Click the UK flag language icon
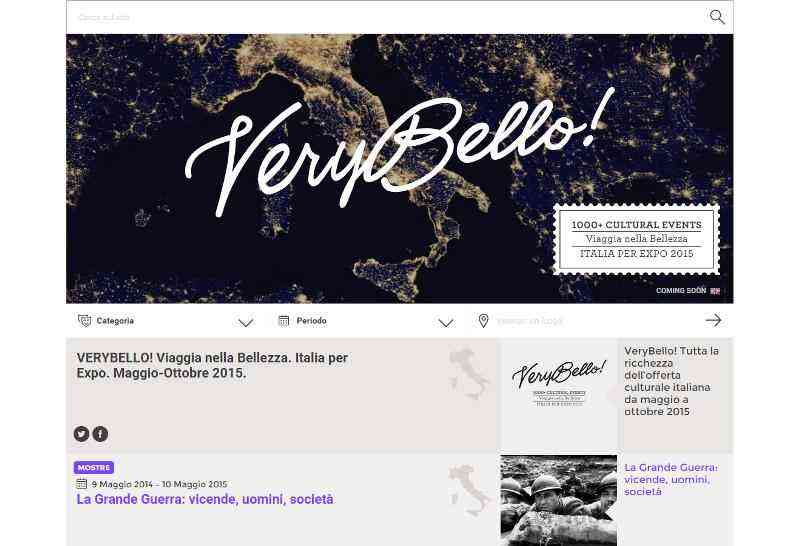The width and height of the screenshot is (800, 546). pyautogui.click(x=715, y=291)
